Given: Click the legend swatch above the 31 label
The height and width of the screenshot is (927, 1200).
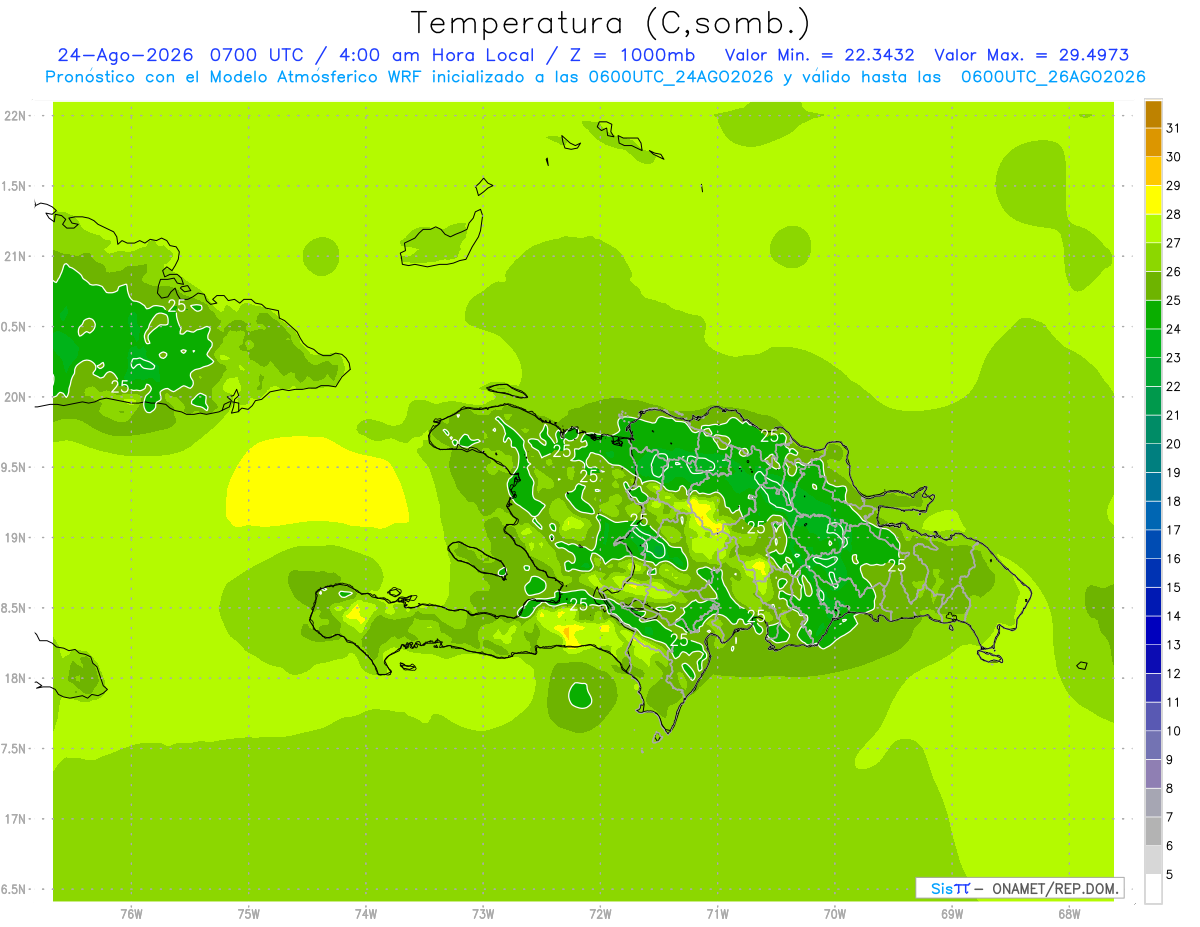Looking at the screenshot, I should [1153, 114].
